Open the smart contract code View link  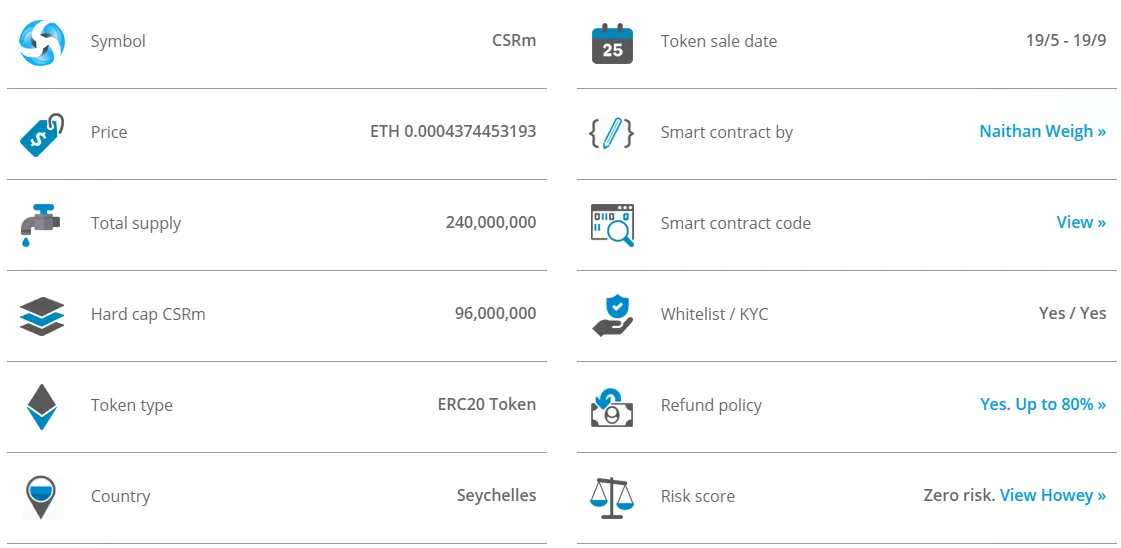[1081, 222]
